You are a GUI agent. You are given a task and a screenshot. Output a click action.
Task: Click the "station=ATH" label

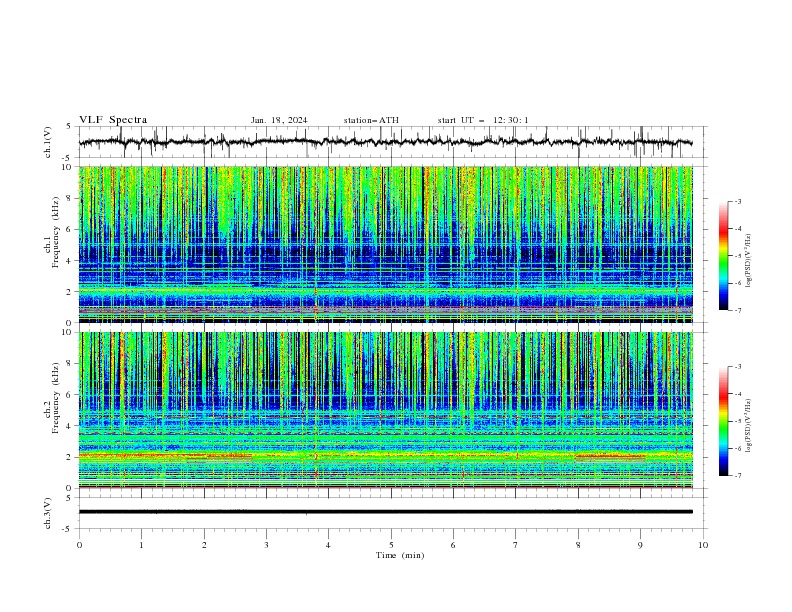point(371,120)
